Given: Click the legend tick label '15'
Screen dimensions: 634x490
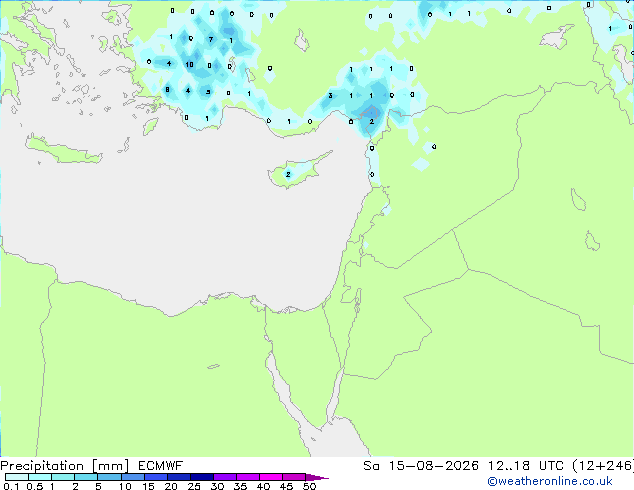Looking at the screenshot, I should pyautogui.click(x=148, y=486).
